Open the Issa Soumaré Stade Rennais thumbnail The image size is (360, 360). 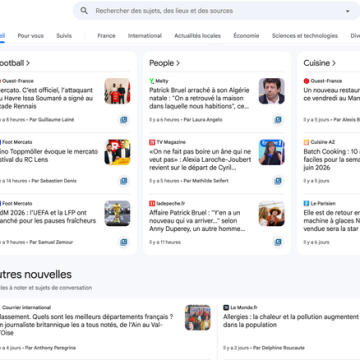click(x=117, y=91)
